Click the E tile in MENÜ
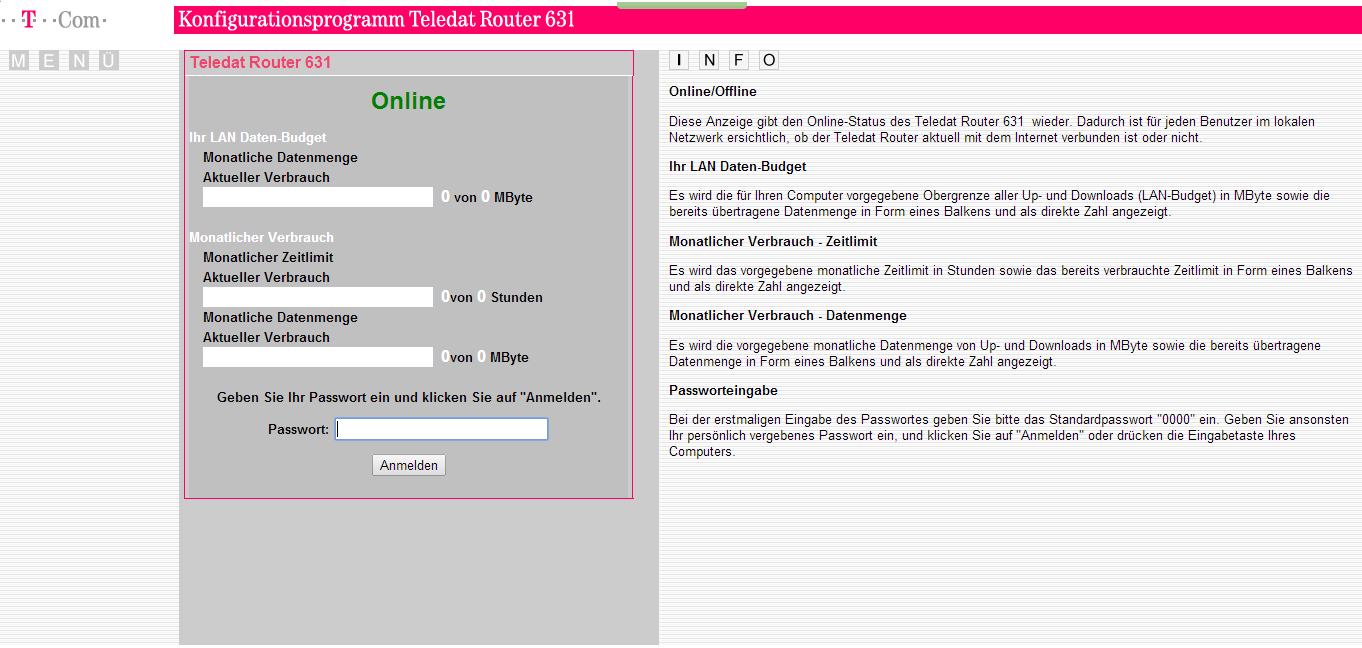Screen dimensions: 1362x648 49,61
